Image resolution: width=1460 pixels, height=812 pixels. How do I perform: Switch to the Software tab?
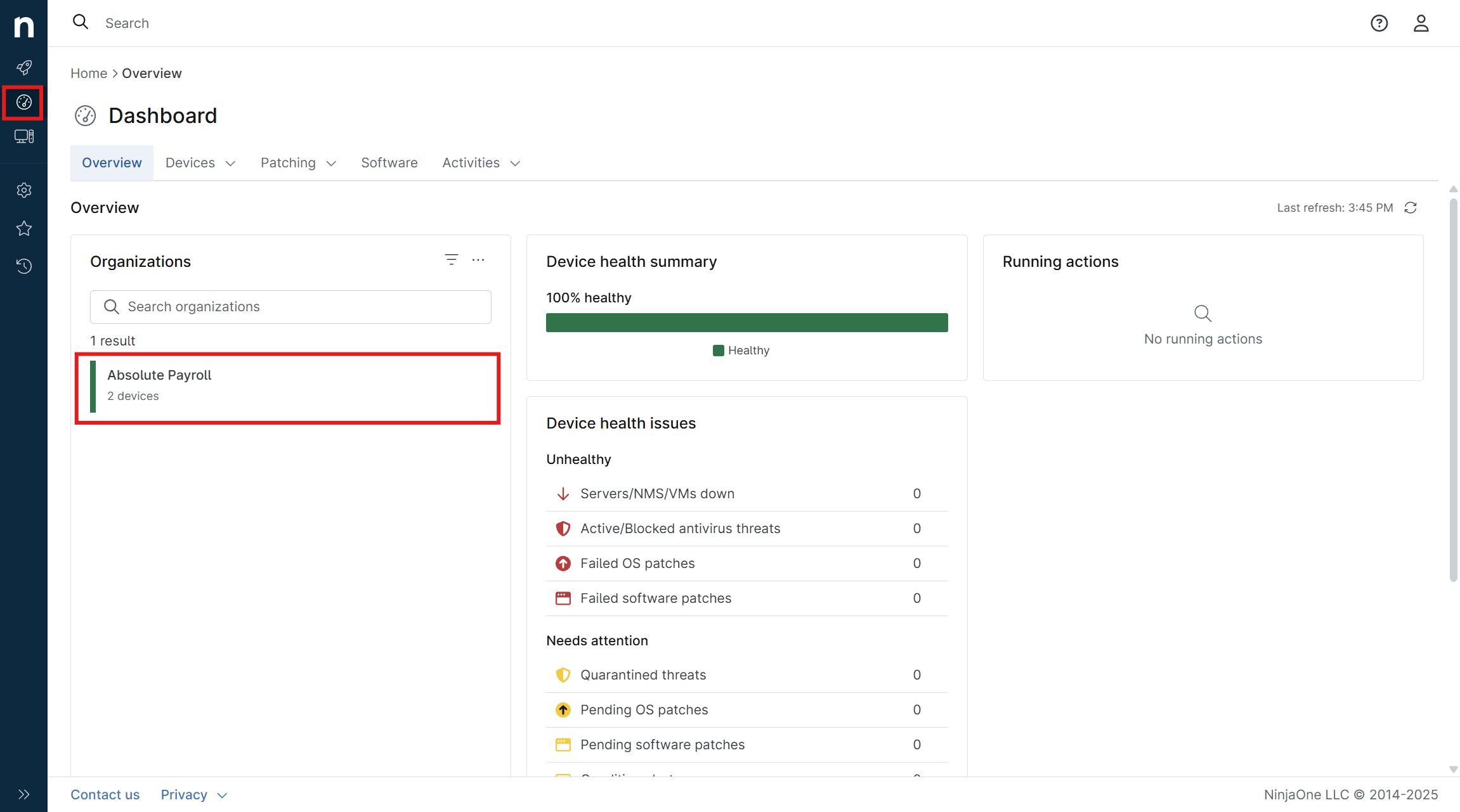coord(389,163)
